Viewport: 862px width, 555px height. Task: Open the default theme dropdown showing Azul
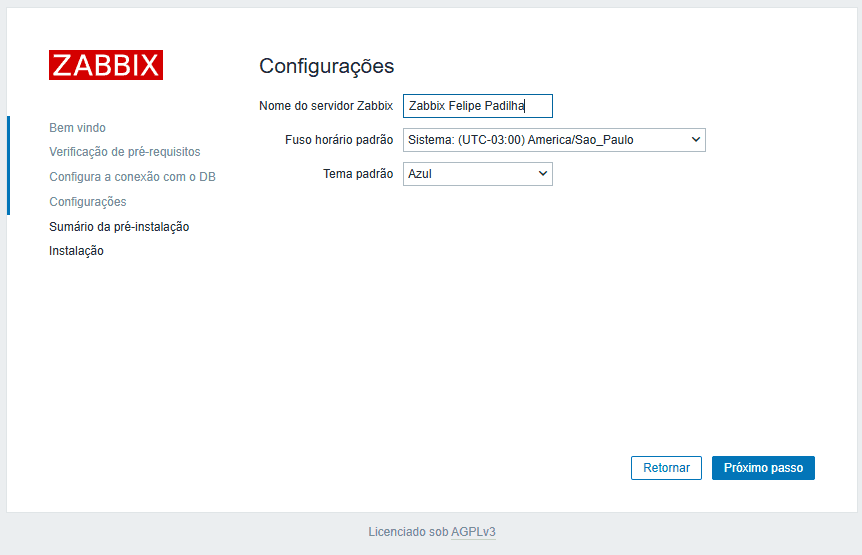478,174
